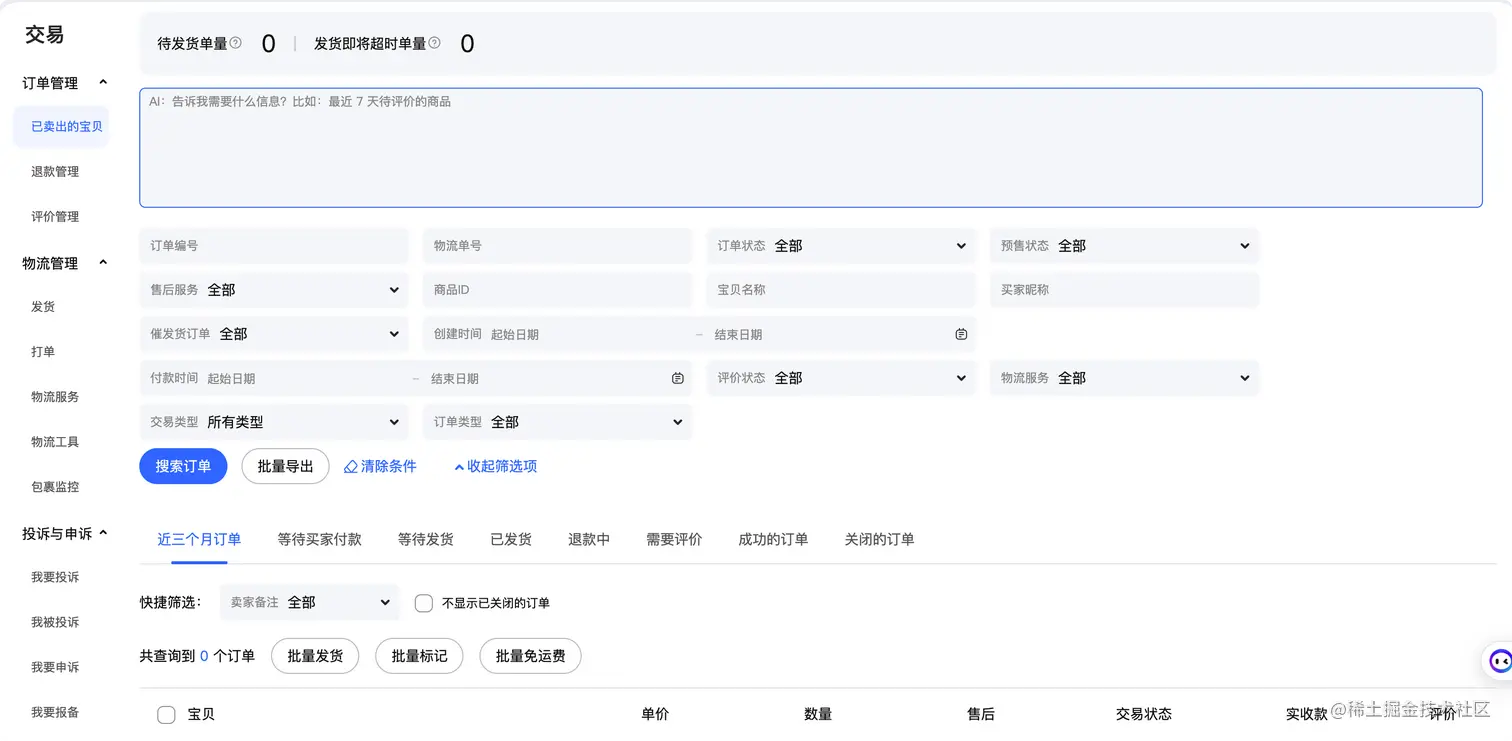Open calendar icon in 付款时间 date range
Viewport: 1512px width, 741px height.
coord(677,378)
